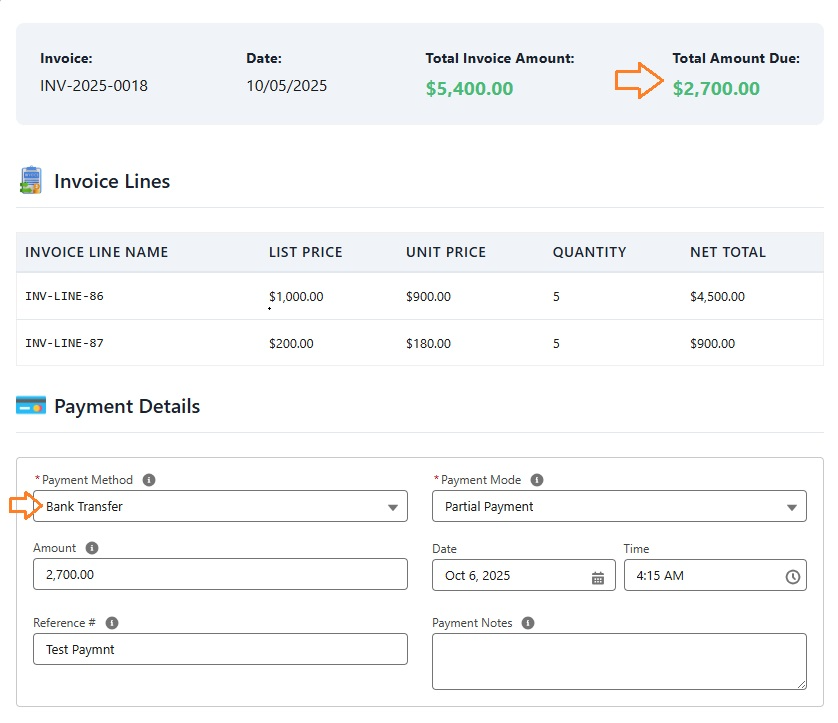Click inside the Payment Notes textarea

point(619,661)
